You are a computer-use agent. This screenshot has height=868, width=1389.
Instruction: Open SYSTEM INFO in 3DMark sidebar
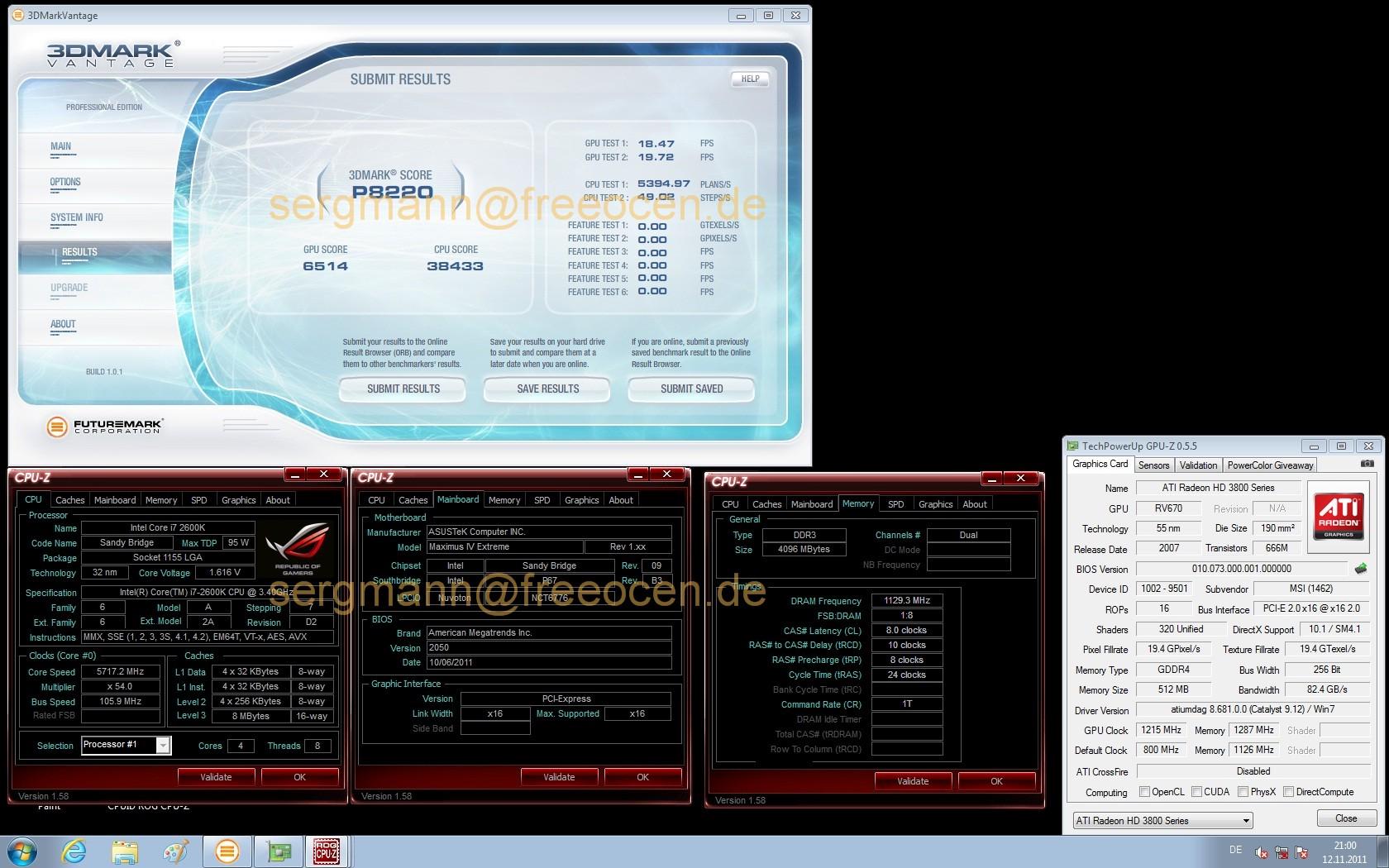[77, 217]
